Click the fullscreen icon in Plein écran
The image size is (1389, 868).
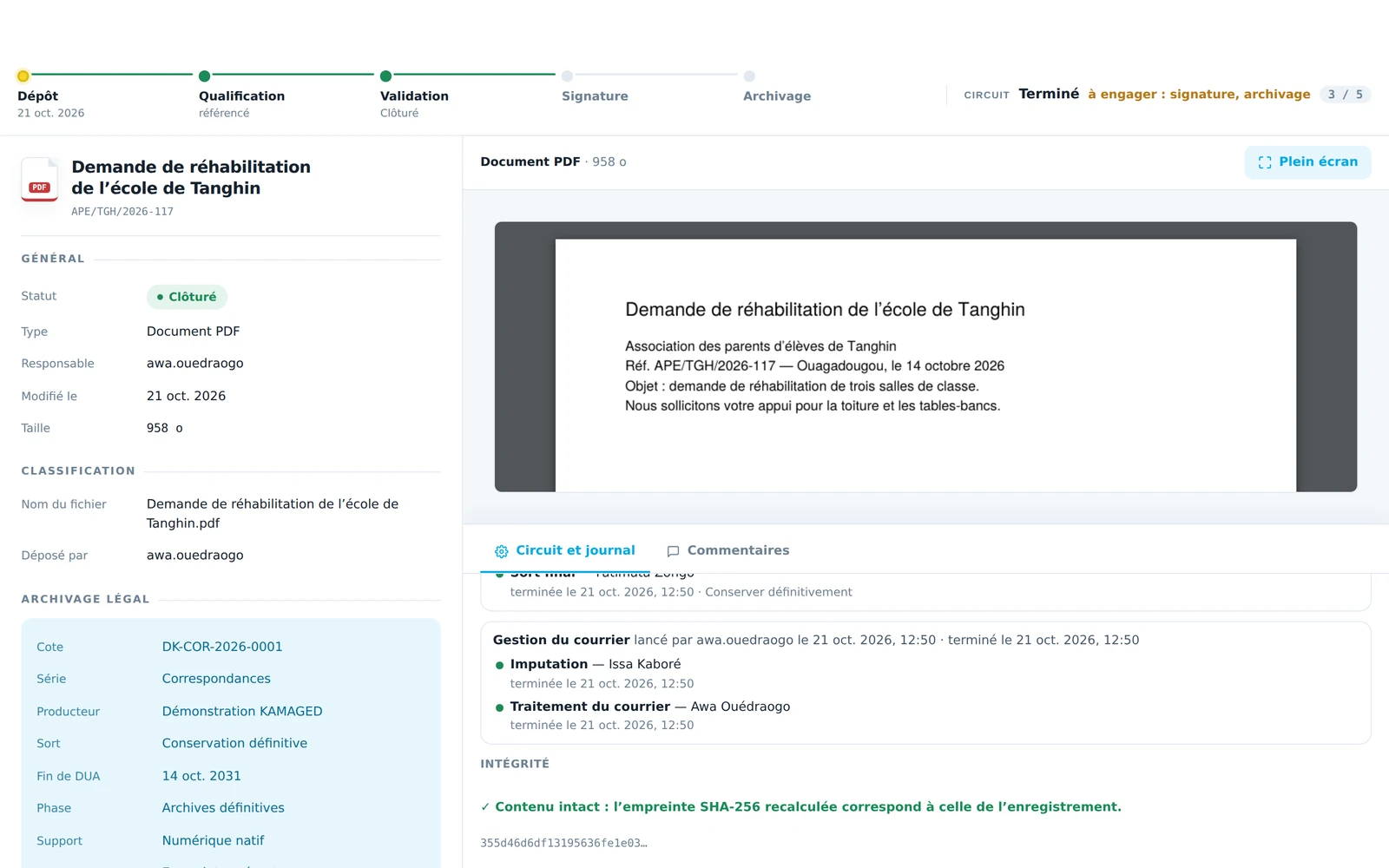click(1265, 162)
